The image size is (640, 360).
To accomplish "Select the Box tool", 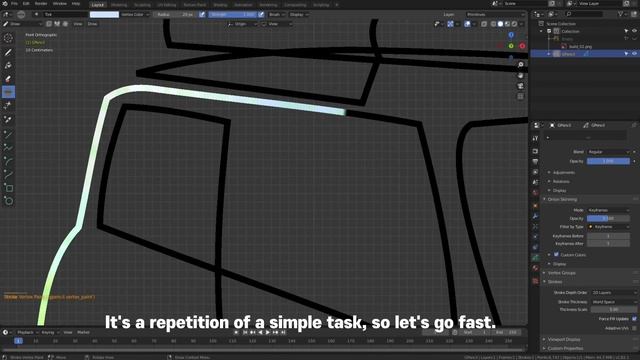I will (x=8, y=188).
